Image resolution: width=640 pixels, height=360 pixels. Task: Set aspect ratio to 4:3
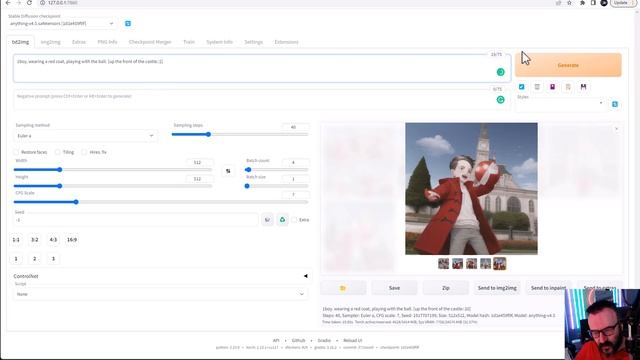click(x=53, y=240)
